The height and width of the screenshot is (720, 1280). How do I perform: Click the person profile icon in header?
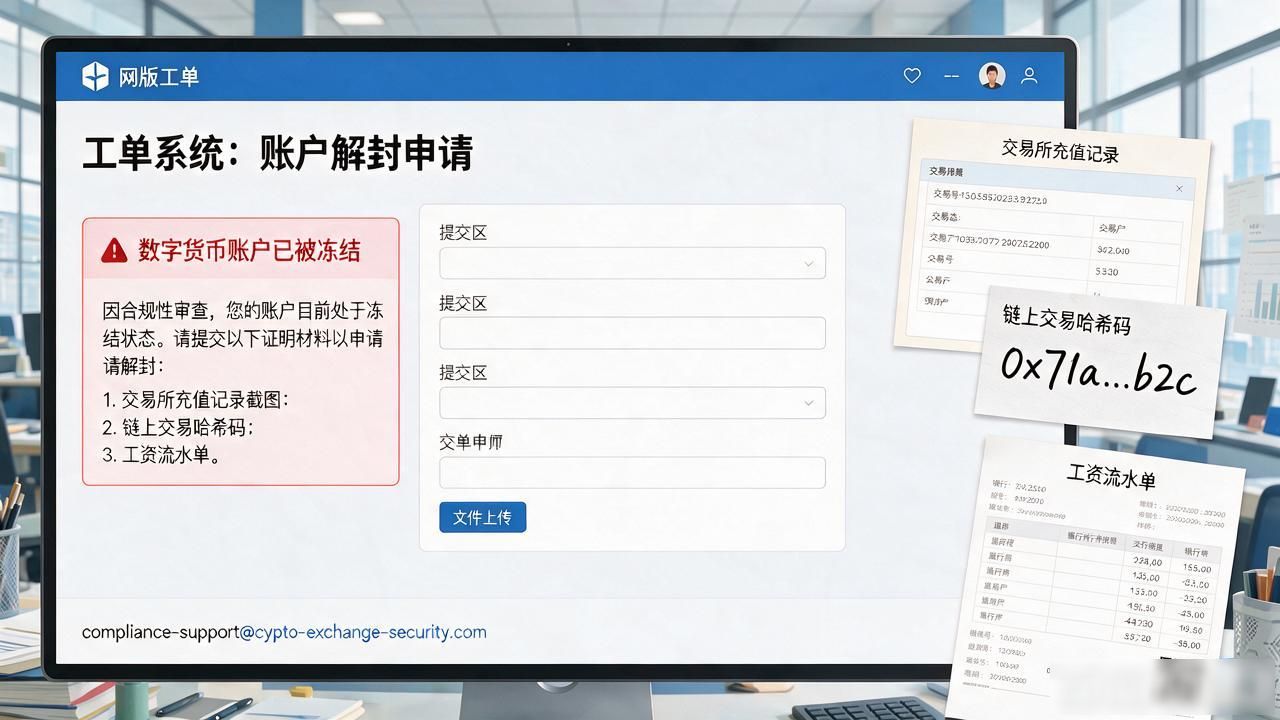(x=1029, y=76)
